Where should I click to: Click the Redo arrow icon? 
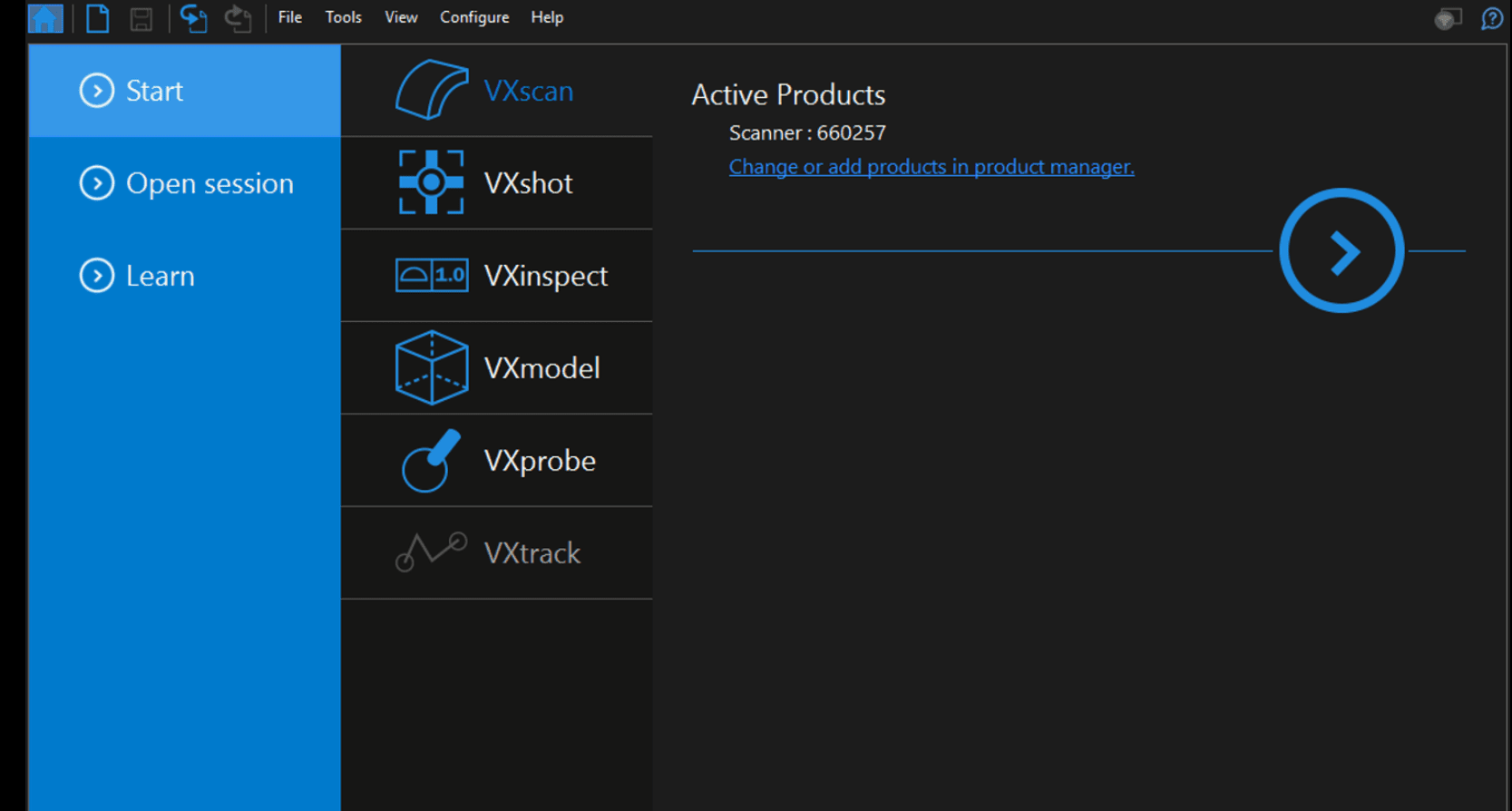click(238, 18)
